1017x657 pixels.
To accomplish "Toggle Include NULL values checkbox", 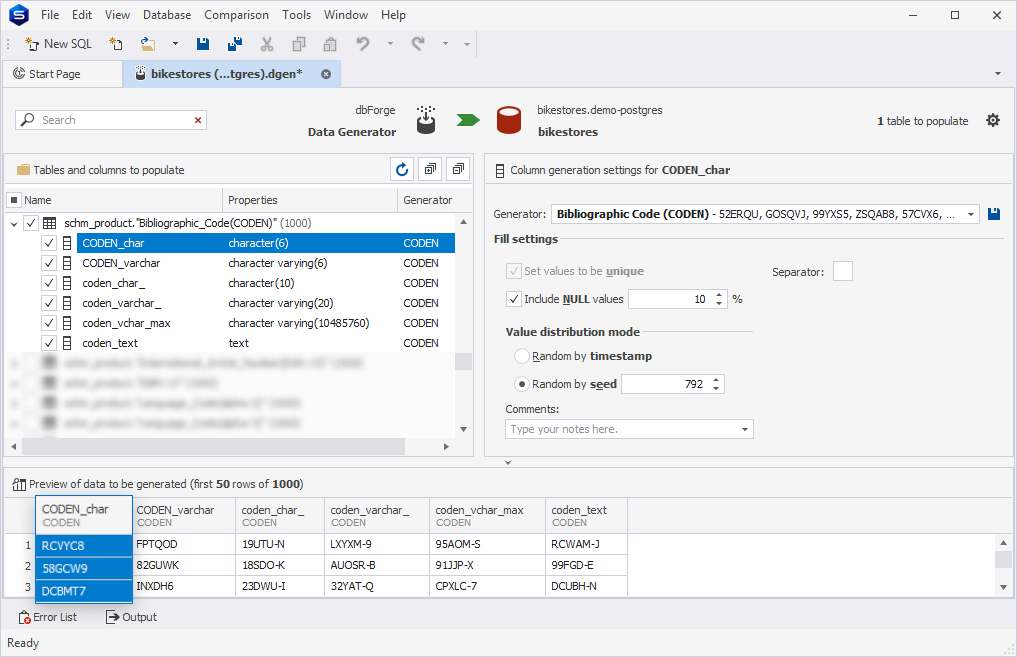I will click(514, 299).
